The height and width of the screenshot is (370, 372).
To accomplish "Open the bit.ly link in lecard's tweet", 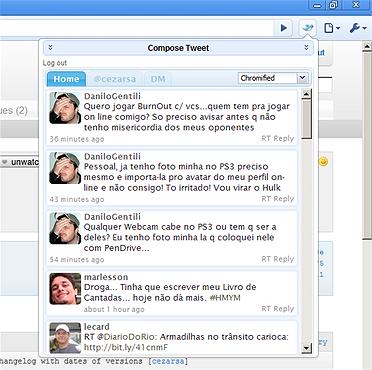I will [x=126, y=348].
